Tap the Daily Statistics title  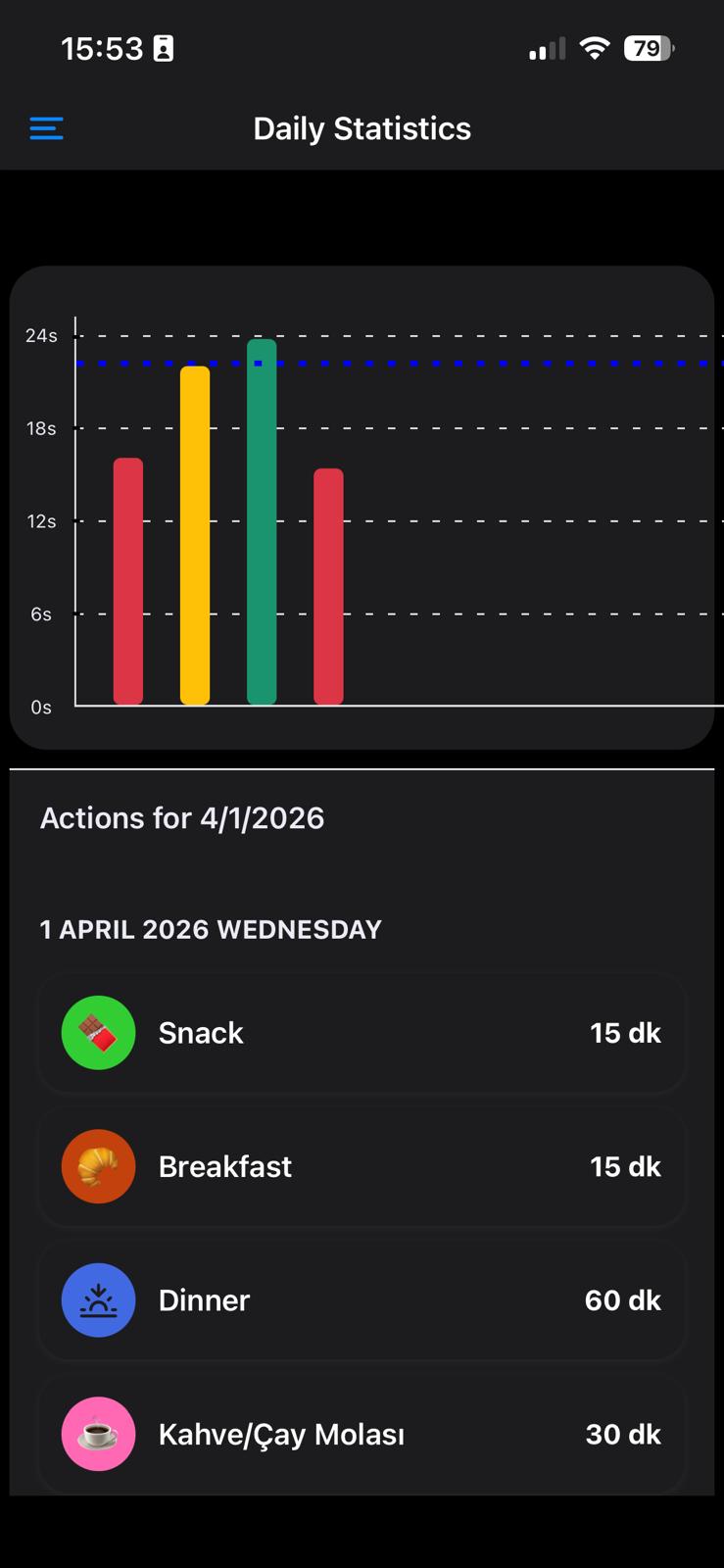click(362, 128)
